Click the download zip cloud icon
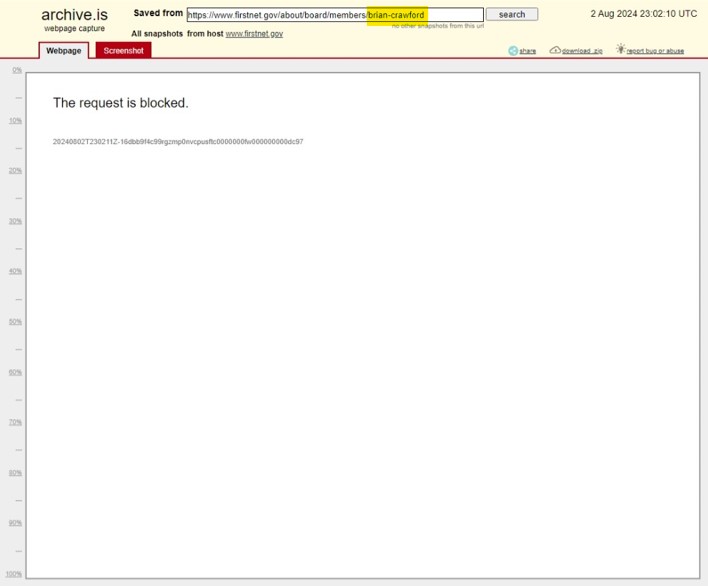 pos(555,50)
